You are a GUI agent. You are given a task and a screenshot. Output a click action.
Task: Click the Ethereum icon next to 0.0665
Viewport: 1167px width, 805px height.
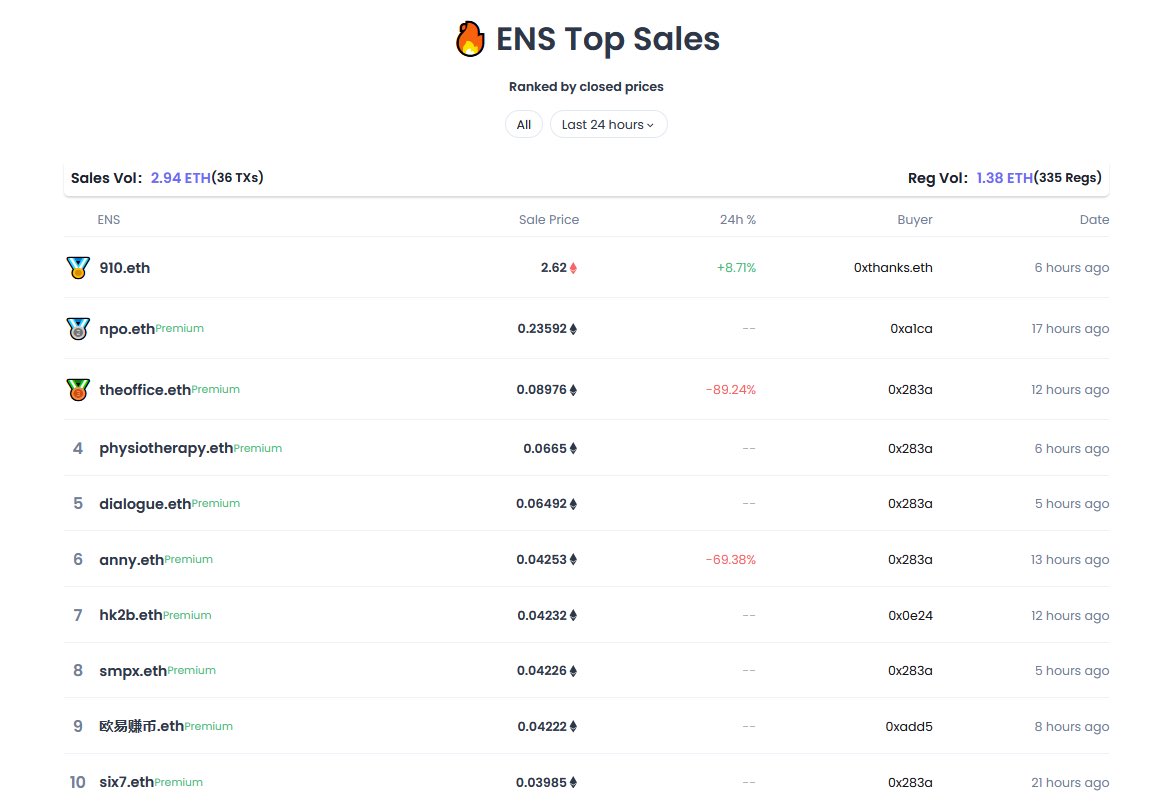point(573,449)
